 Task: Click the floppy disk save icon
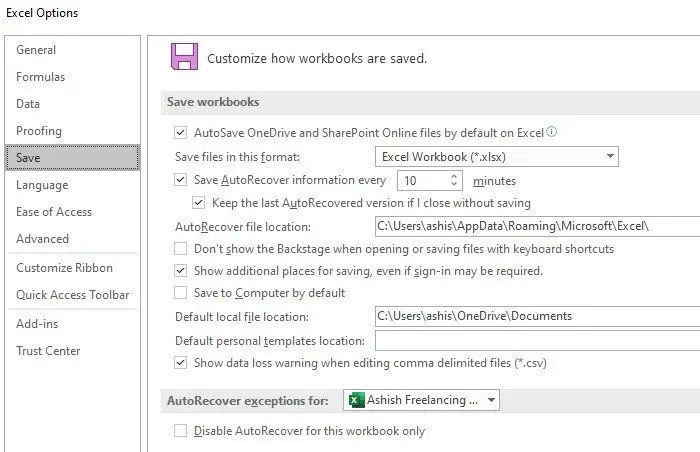(184, 56)
